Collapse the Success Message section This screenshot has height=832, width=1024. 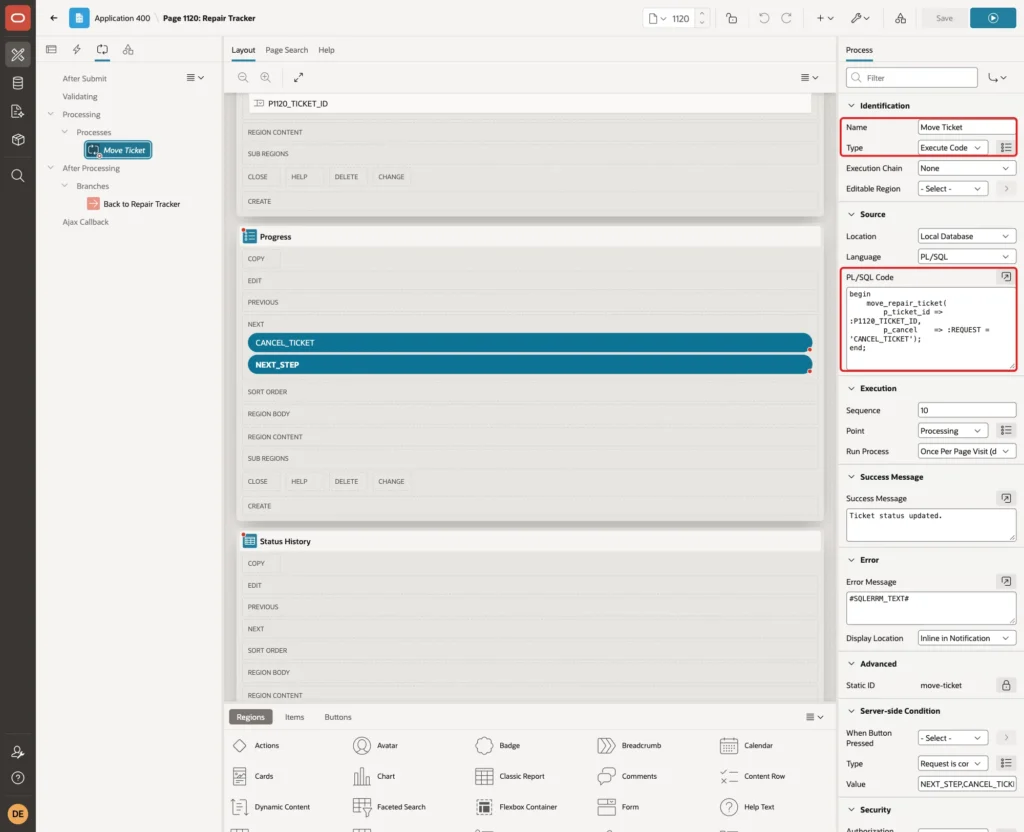(851, 477)
